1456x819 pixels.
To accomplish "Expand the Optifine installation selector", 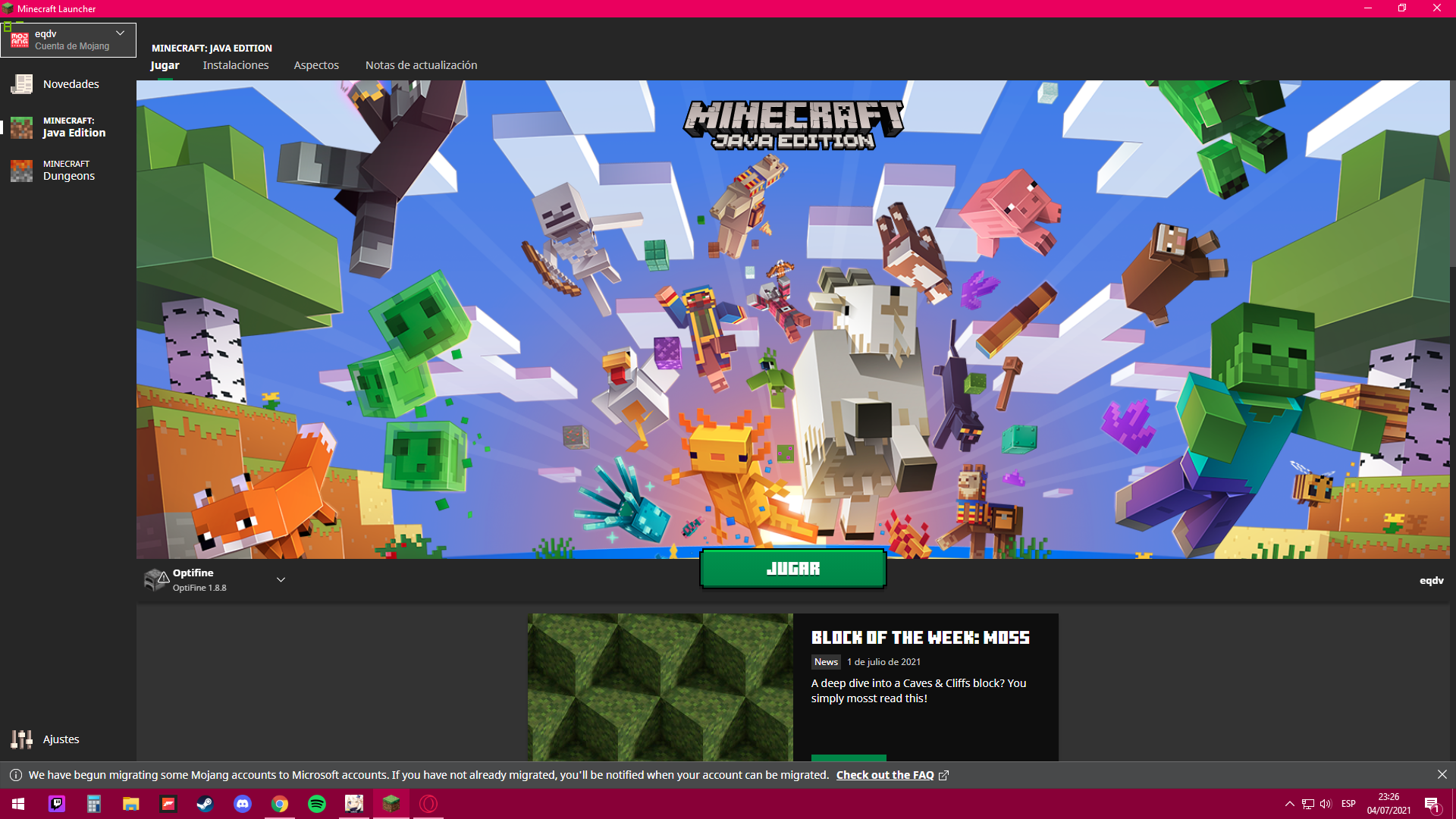I will [281, 580].
